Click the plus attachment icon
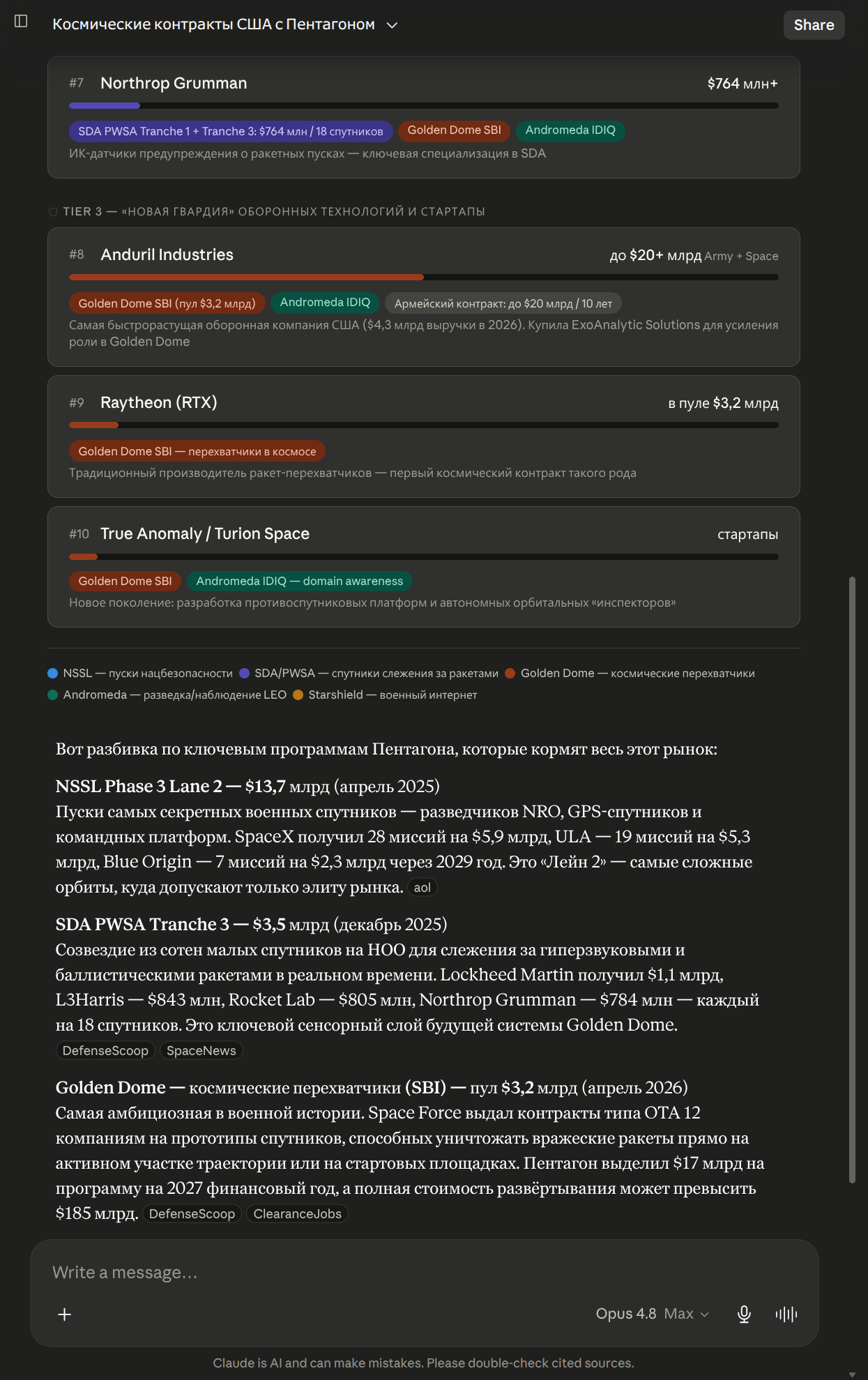 click(x=64, y=1314)
